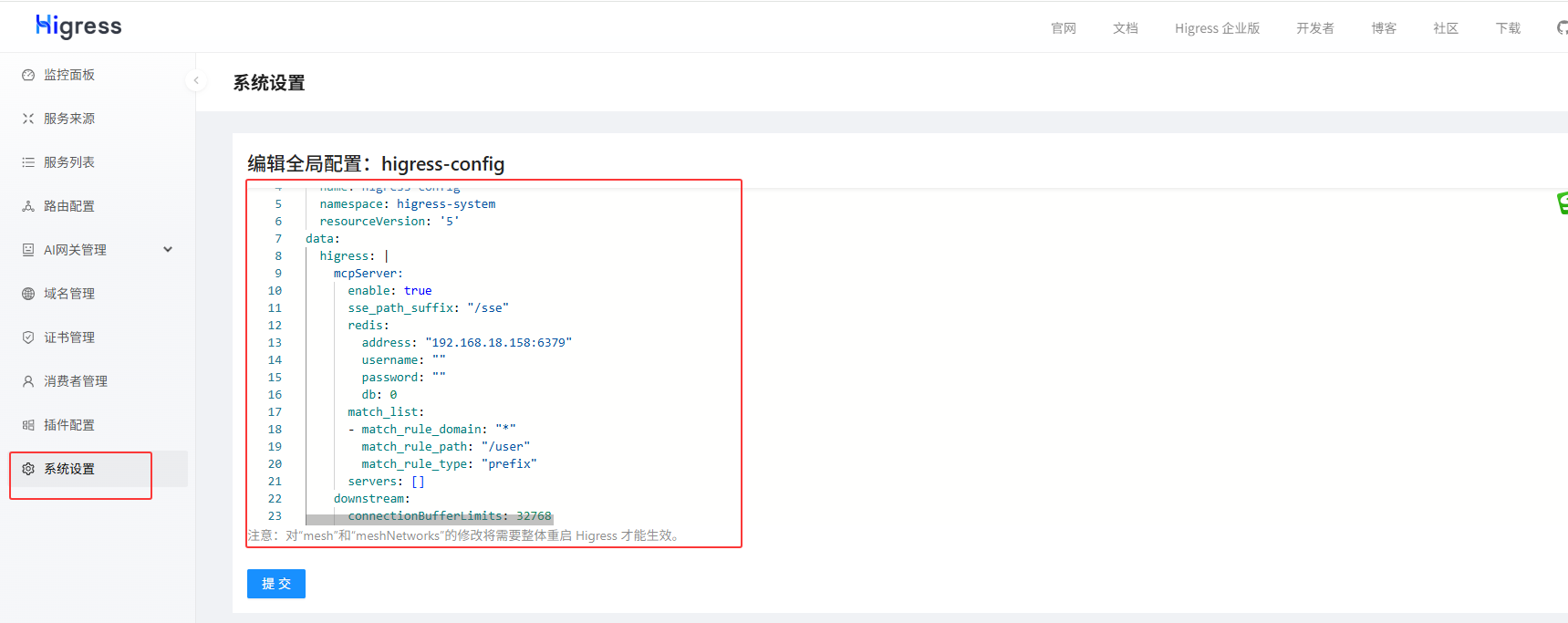Click the 'db: 0' line
The image size is (1568, 623).
[379, 395]
